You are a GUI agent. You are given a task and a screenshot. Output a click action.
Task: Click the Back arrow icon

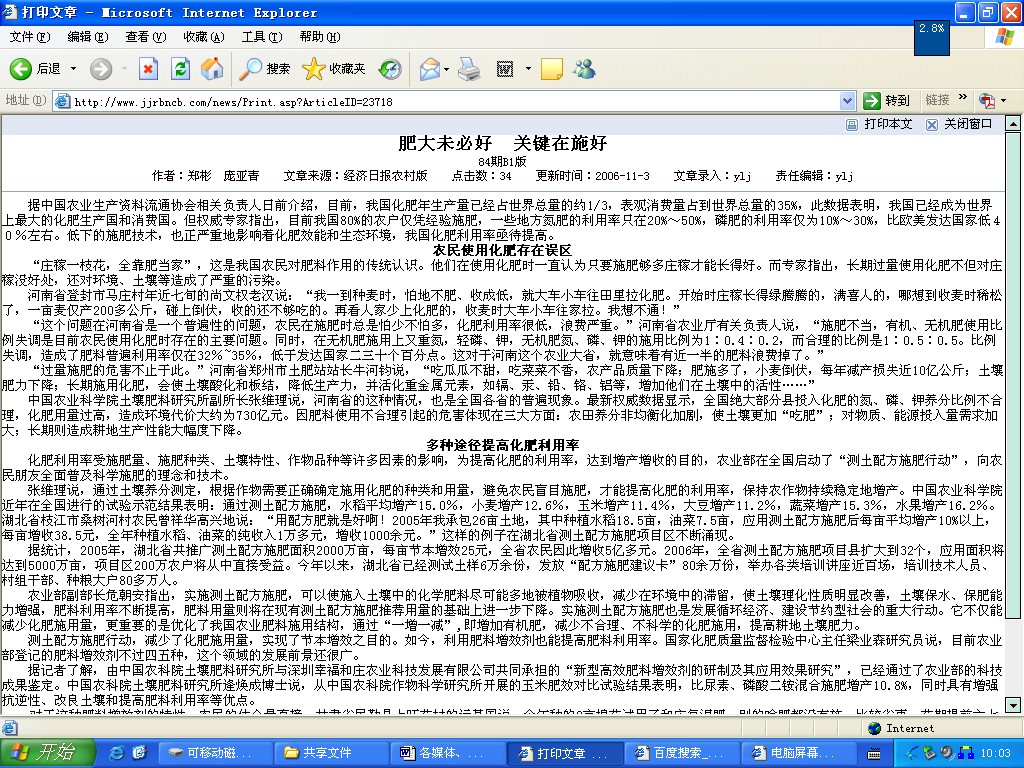20,69
